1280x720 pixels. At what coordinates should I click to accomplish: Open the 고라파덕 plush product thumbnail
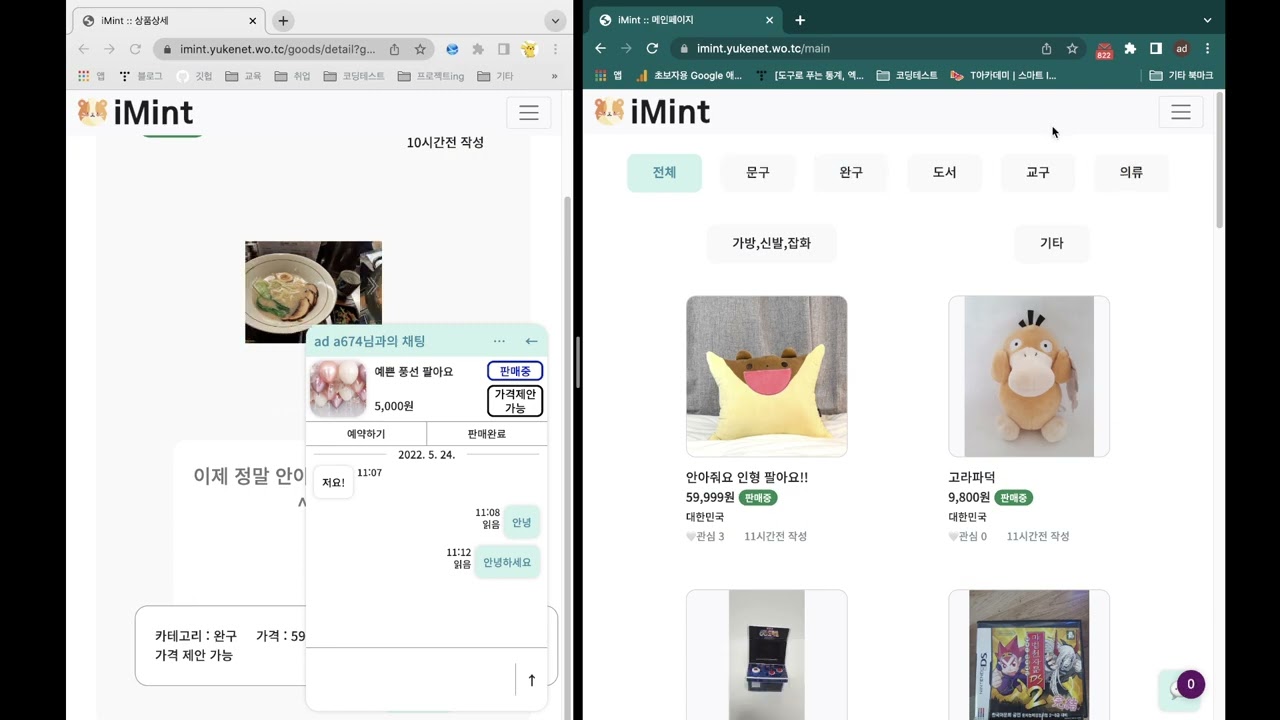(1028, 376)
